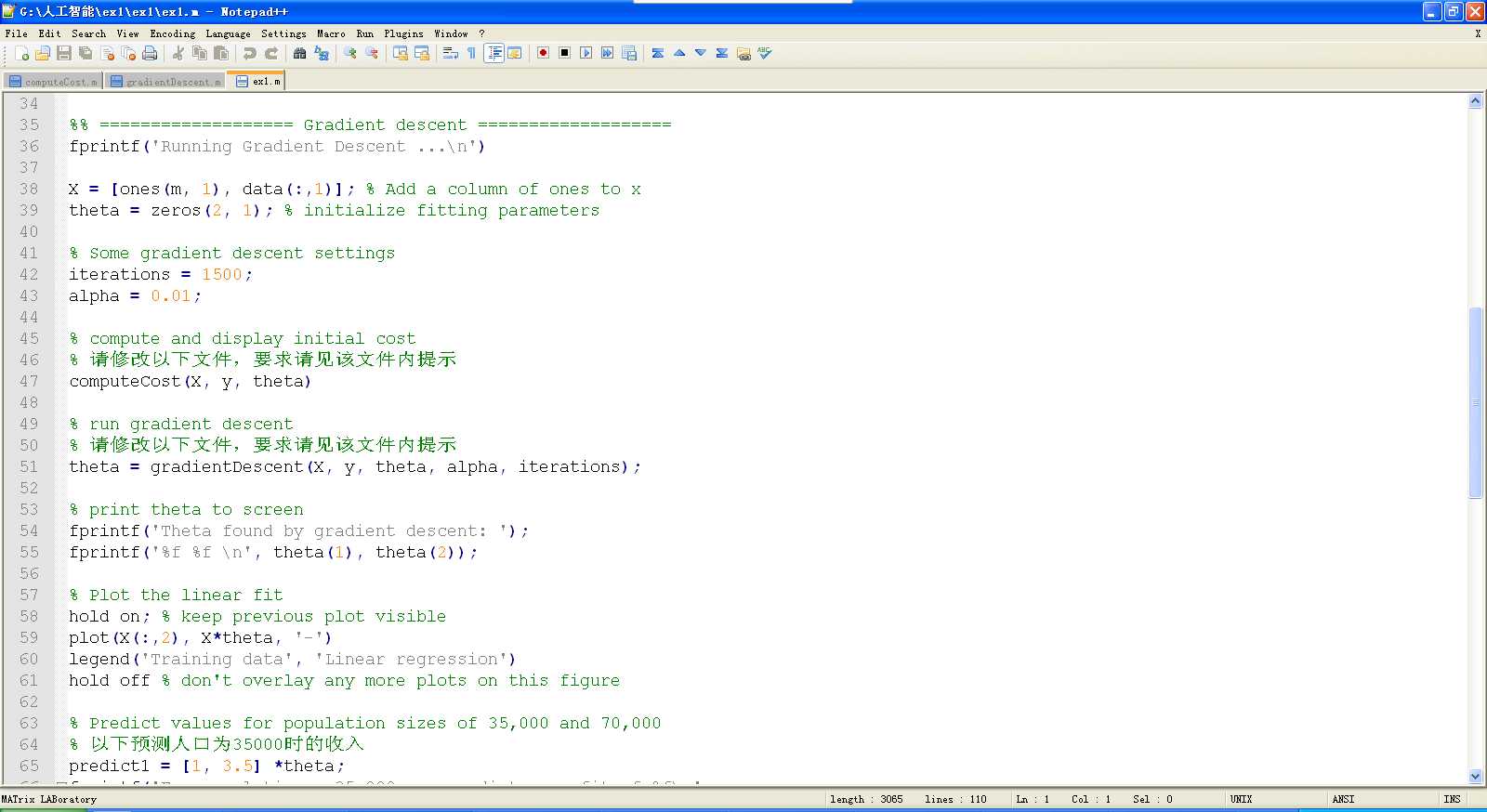The height and width of the screenshot is (812, 1487).
Task: Select the ex1.m tab
Action: point(257,81)
